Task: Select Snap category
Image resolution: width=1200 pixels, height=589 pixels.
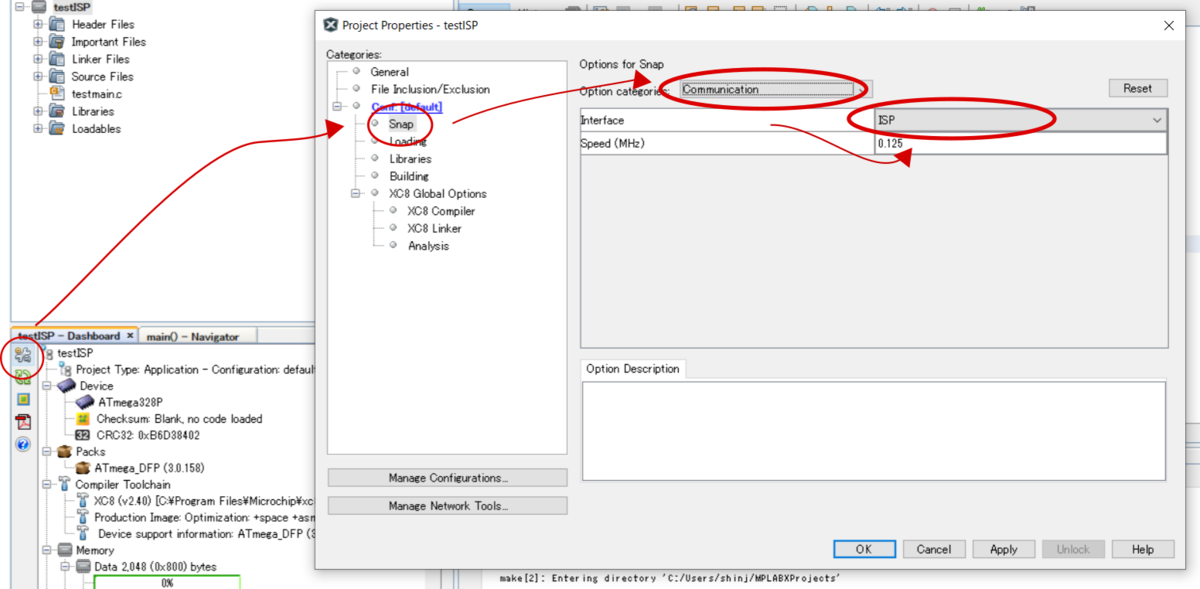Action: click(x=401, y=124)
